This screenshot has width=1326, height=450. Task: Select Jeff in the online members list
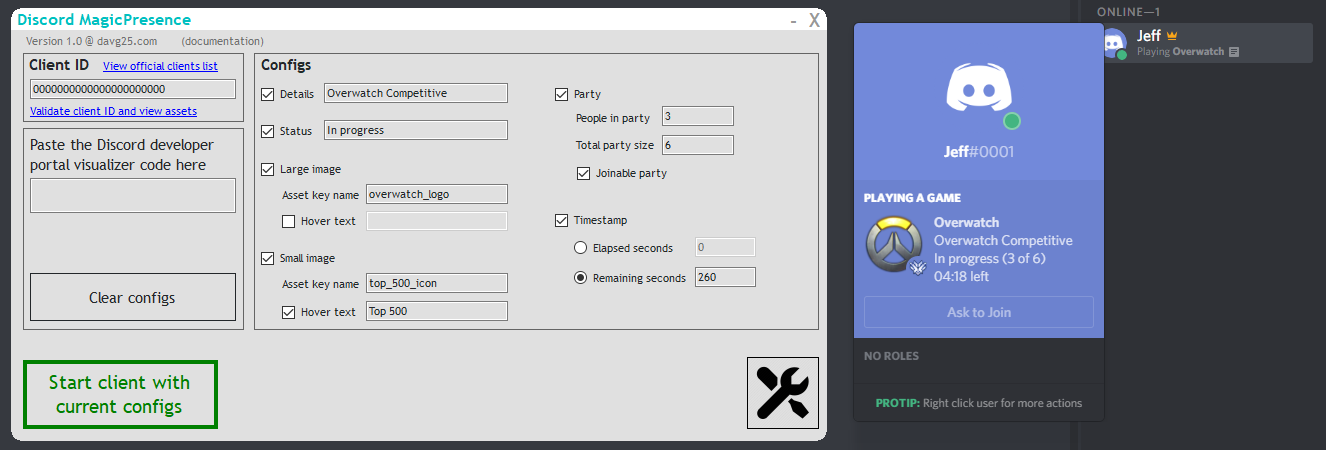pos(1203,43)
